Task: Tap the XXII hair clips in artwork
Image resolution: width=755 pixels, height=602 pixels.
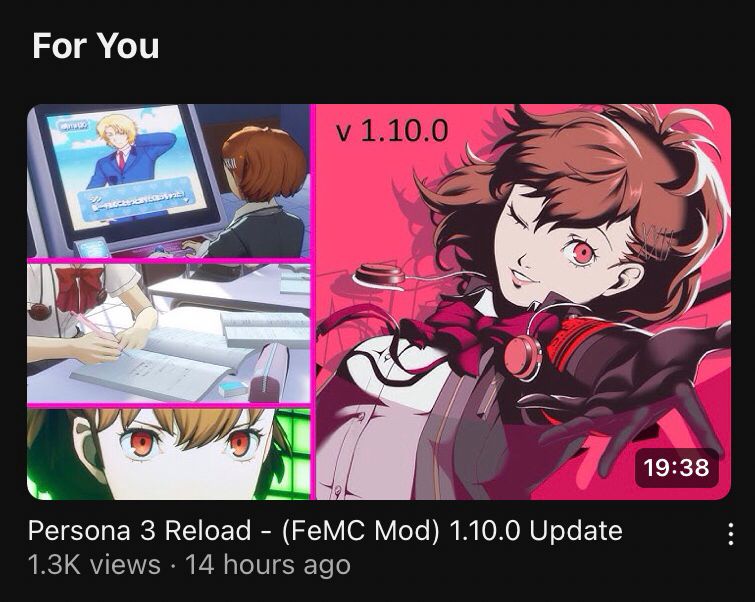Action: pos(657,241)
